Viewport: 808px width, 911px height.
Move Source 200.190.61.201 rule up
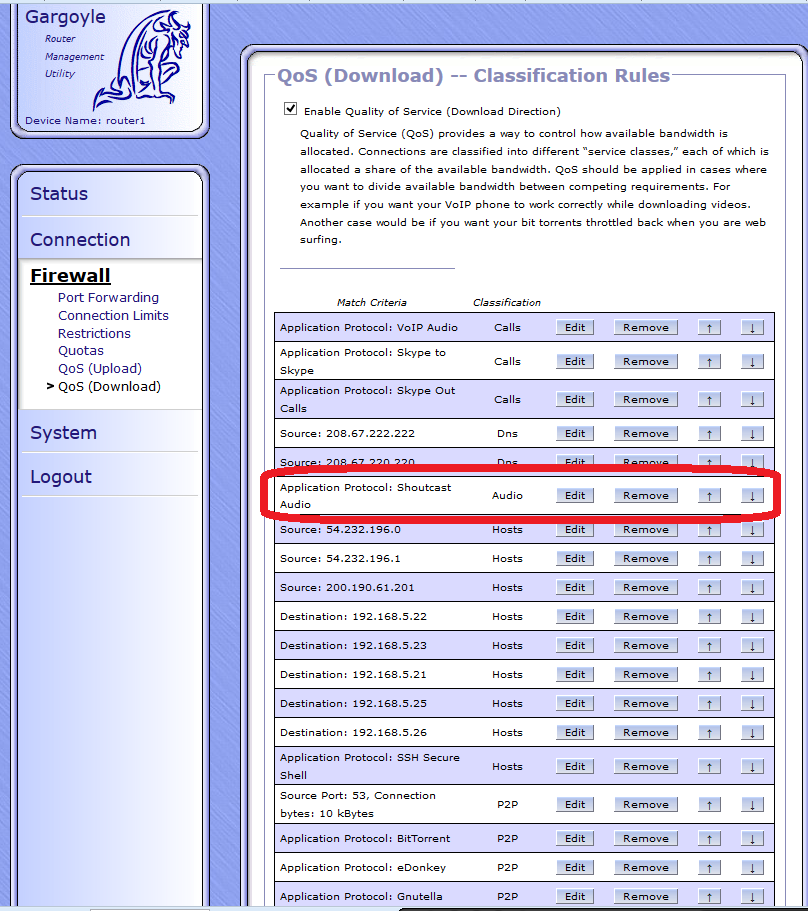(x=708, y=588)
